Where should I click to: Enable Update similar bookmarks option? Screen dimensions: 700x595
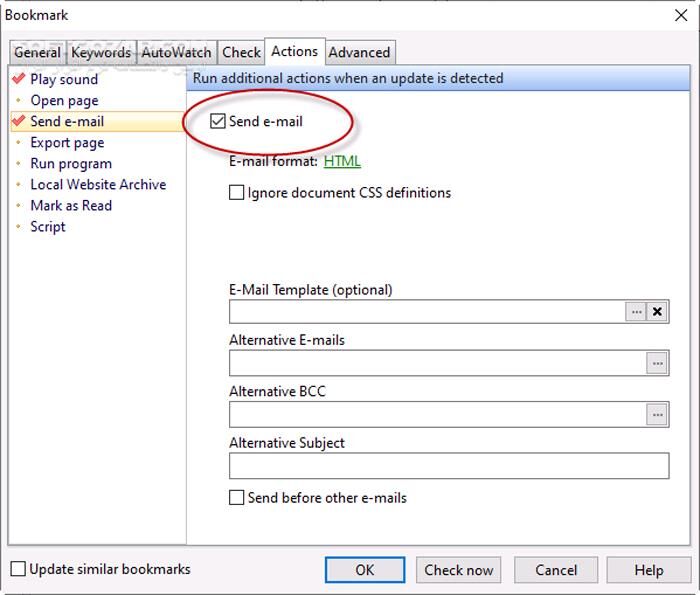click(x=19, y=570)
